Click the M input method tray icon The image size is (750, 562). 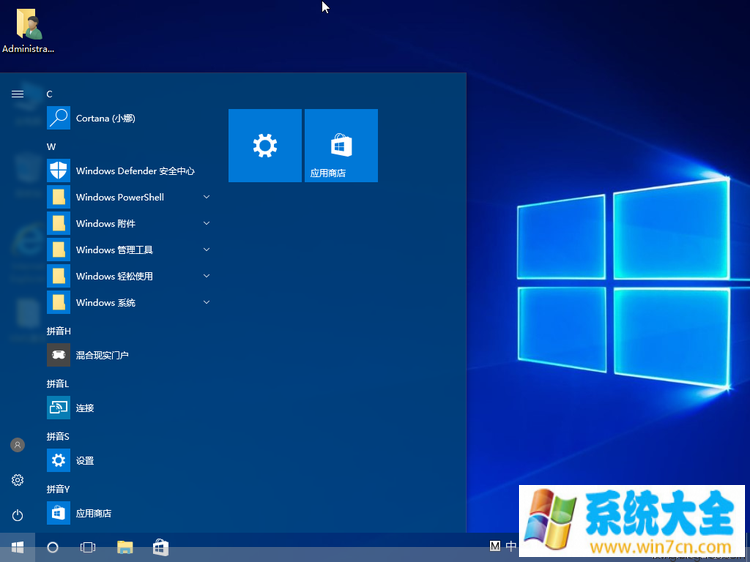[495, 546]
